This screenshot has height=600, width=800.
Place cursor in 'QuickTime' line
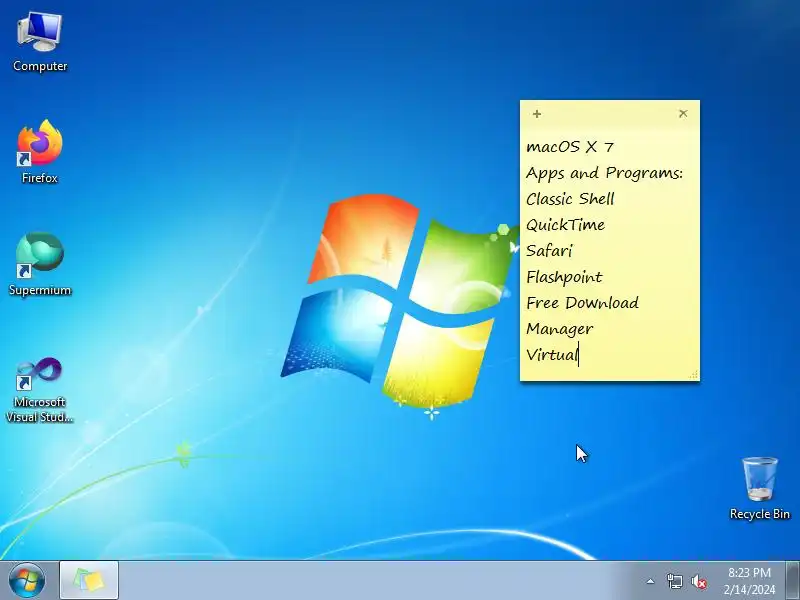565,224
